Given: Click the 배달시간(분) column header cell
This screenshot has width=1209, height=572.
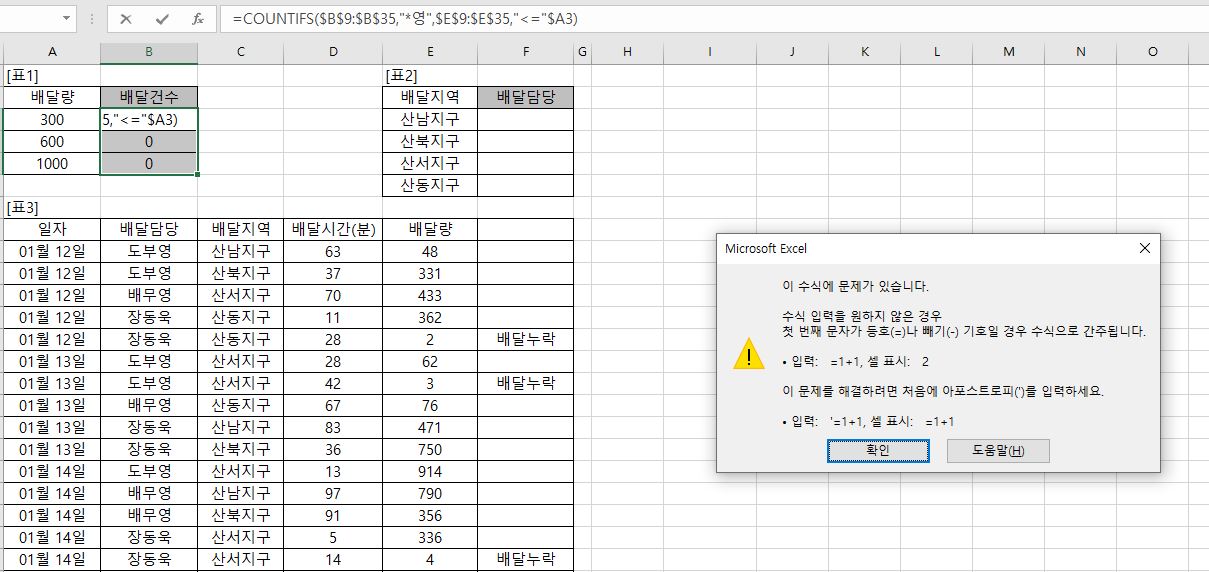Looking at the screenshot, I should tap(333, 229).
